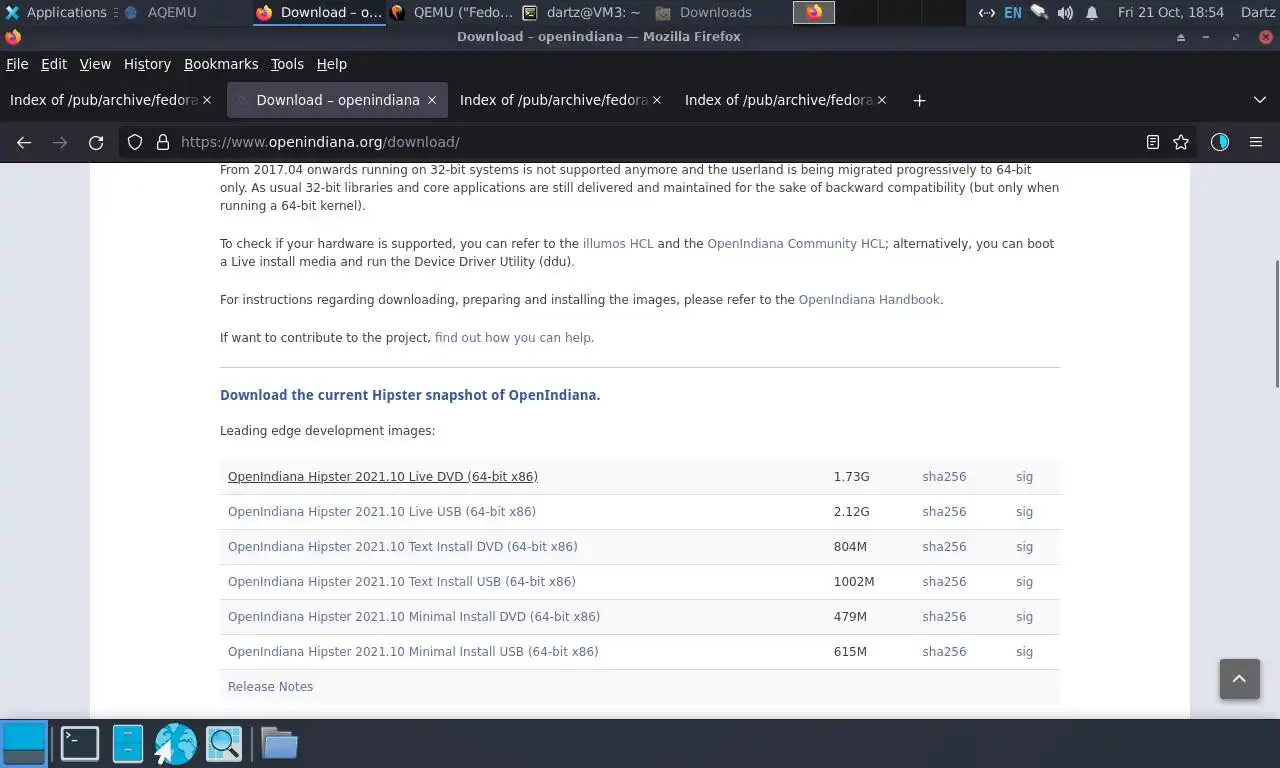Toggle reader view icon in address bar
1280x768 pixels.
coord(1152,142)
